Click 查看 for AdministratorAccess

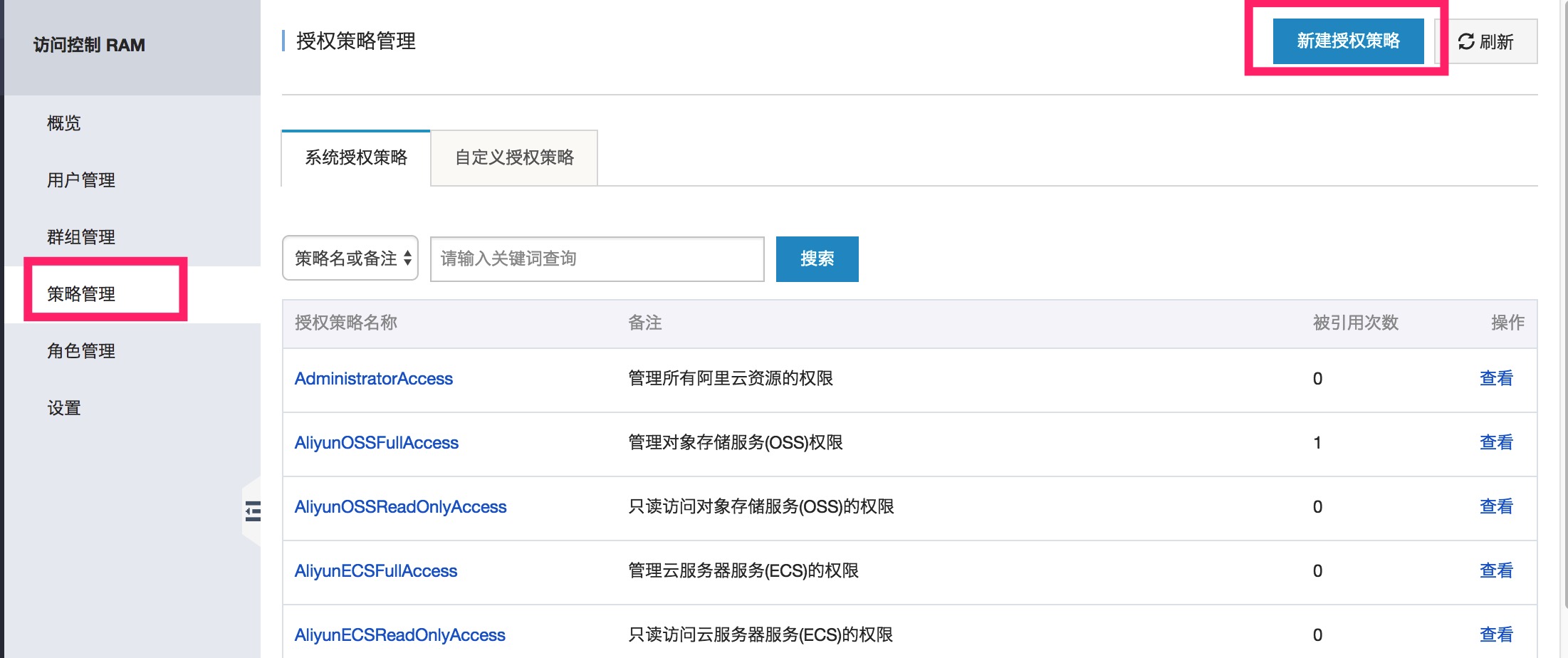[1496, 378]
